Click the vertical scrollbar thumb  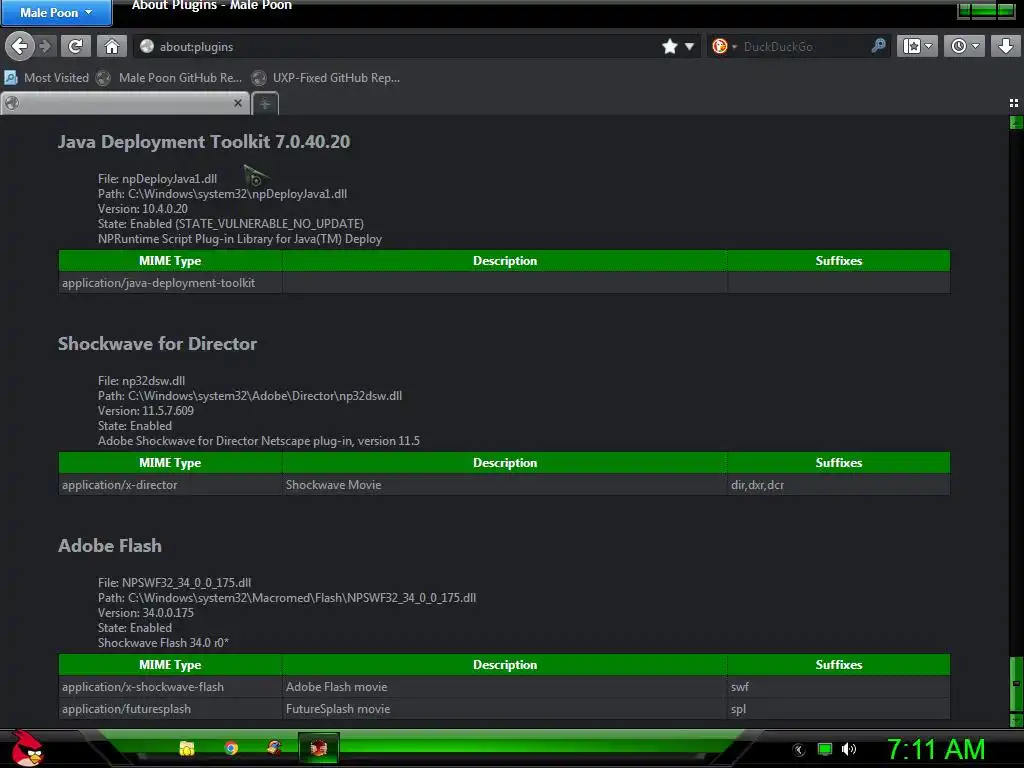pyautogui.click(x=1016, y=684)
